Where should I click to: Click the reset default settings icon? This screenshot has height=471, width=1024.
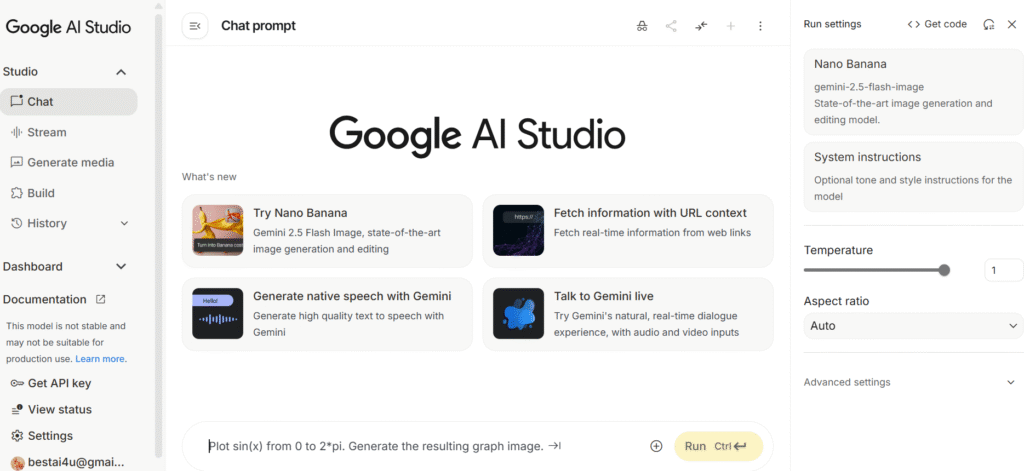tap(989, 24)
